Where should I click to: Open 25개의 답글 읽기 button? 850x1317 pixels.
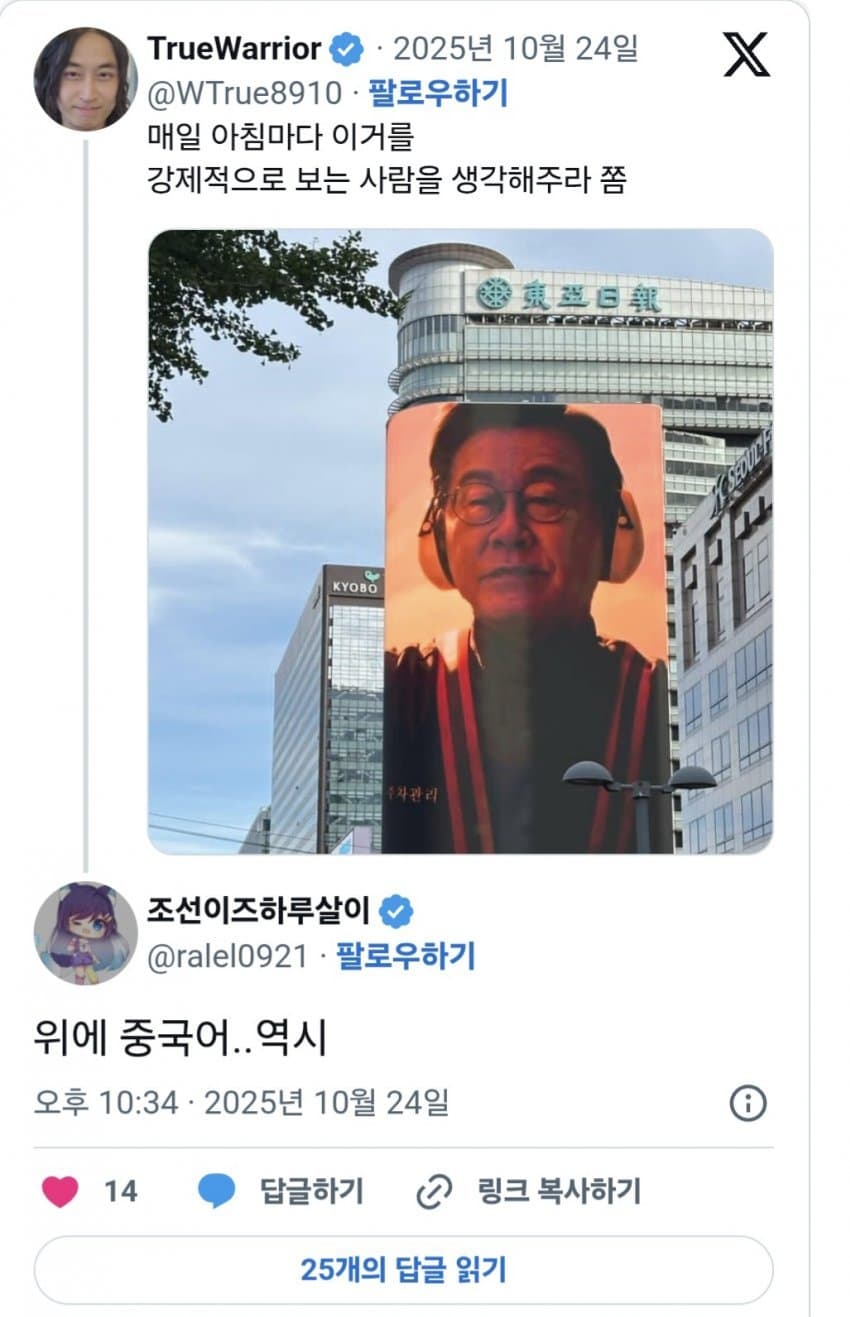click(x=404, y=1270)
